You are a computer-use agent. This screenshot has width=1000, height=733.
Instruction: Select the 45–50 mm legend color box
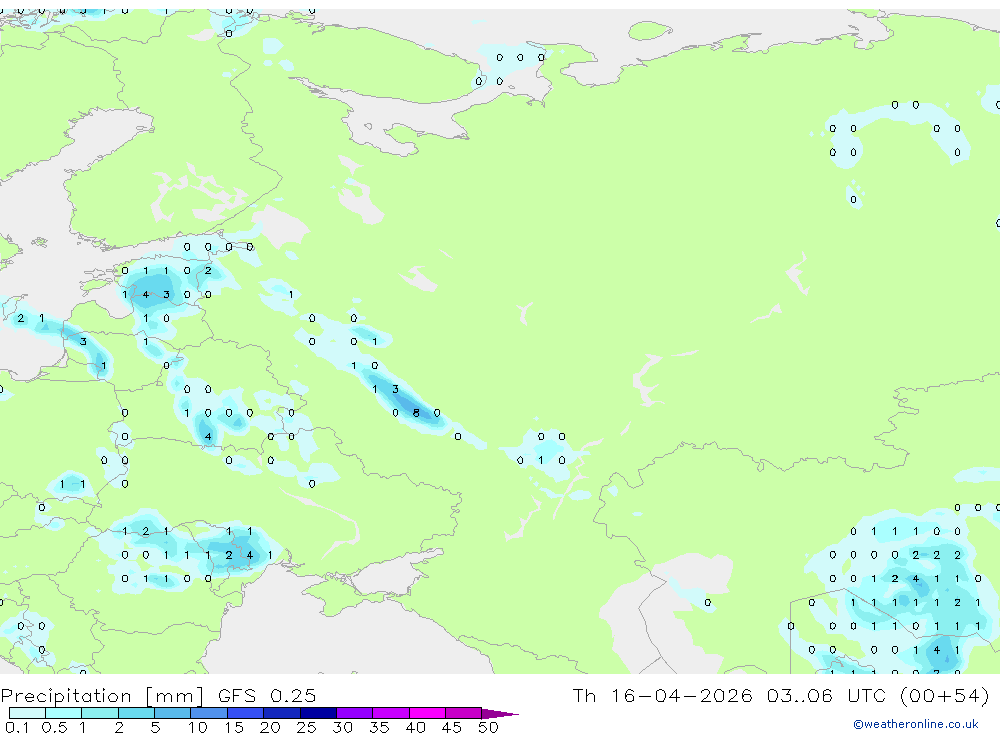(x=464, y=713)
